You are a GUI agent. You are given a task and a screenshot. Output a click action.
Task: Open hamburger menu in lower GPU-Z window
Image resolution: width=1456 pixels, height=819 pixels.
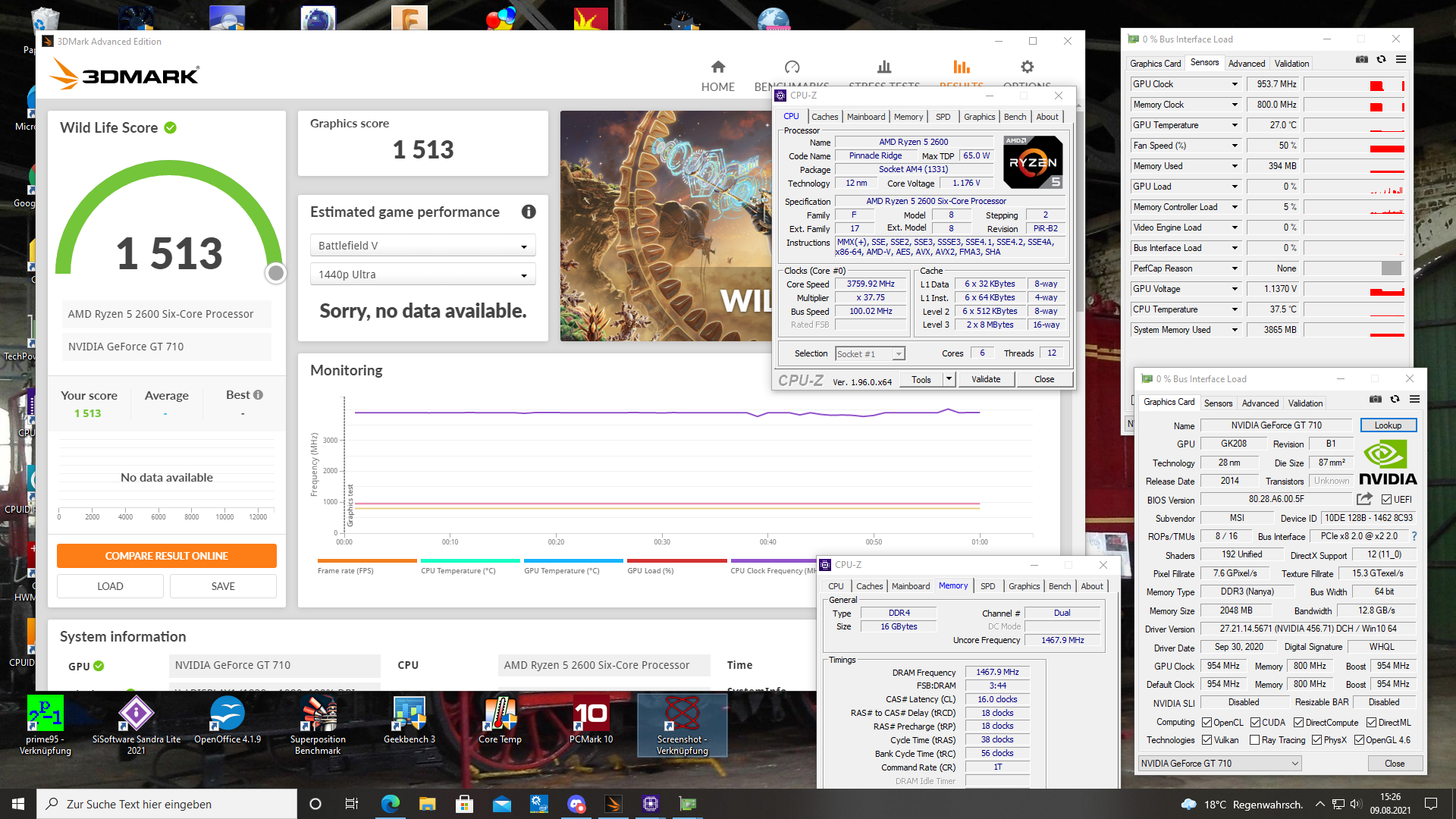coord(1414,399)
